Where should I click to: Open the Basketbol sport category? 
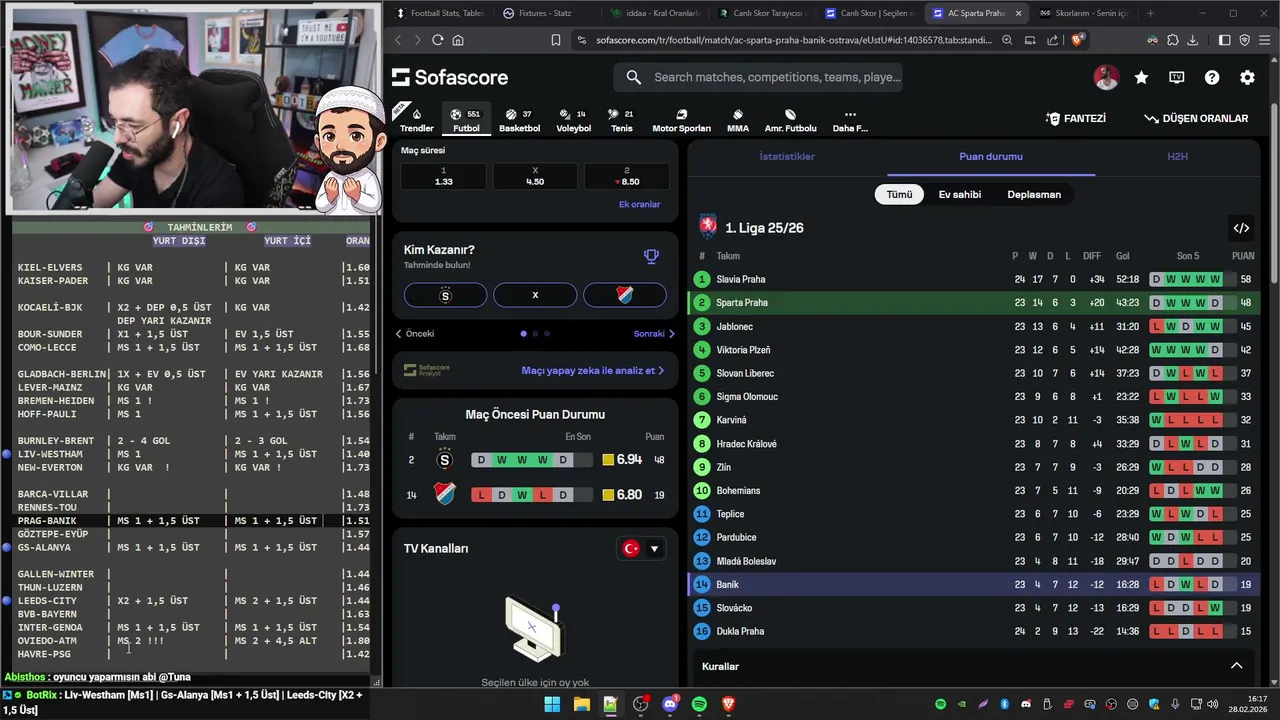519,120
